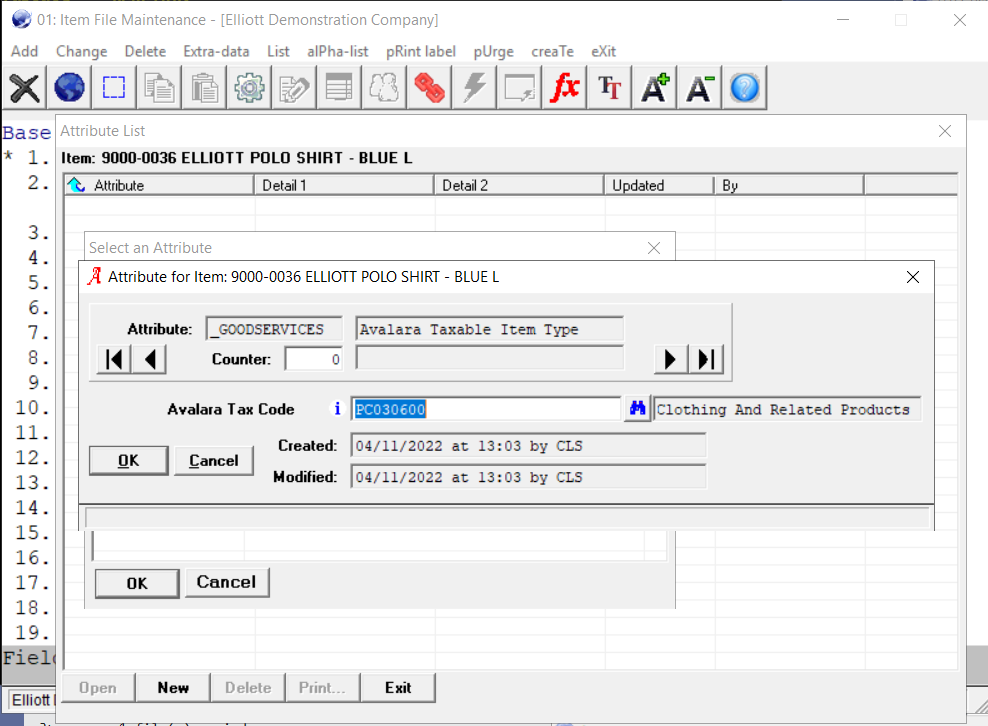Open the List menu

[278, 52]
